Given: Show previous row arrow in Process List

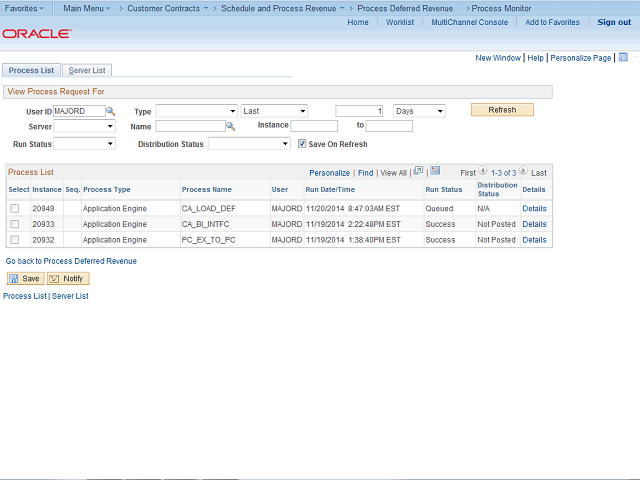Looking at the screenshot, I should click(x=483, y=172).
